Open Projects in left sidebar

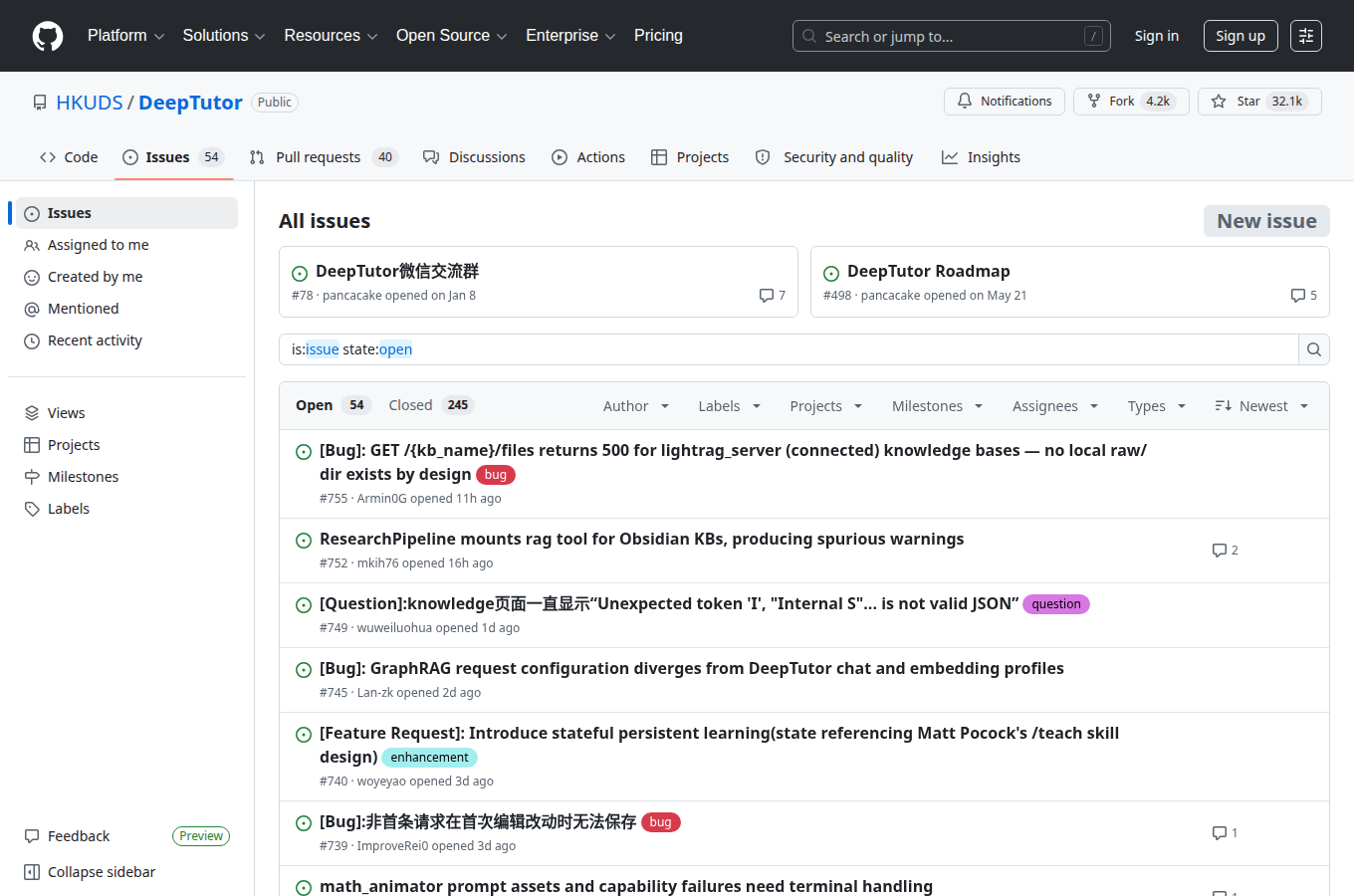coord(126,445)
